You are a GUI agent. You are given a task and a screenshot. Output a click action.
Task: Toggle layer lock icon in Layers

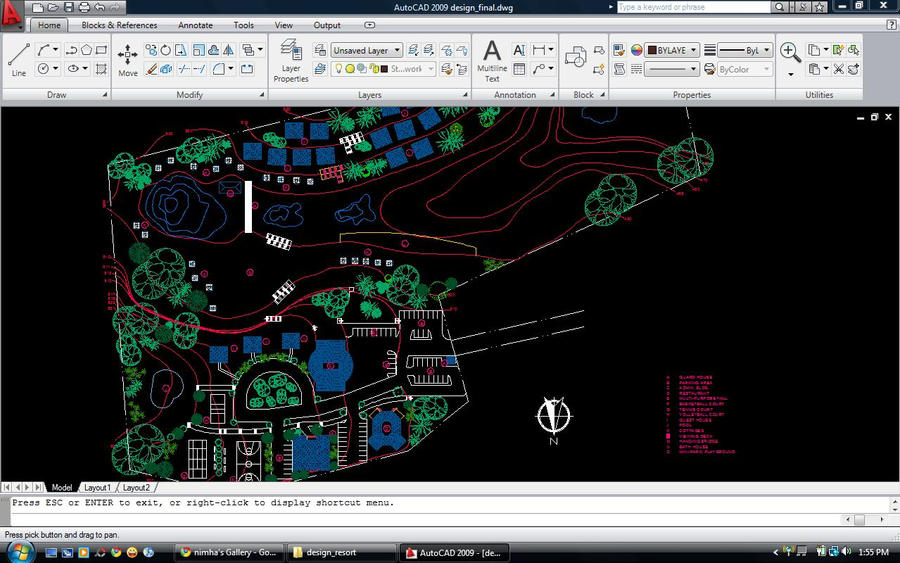tap(374, 69)
